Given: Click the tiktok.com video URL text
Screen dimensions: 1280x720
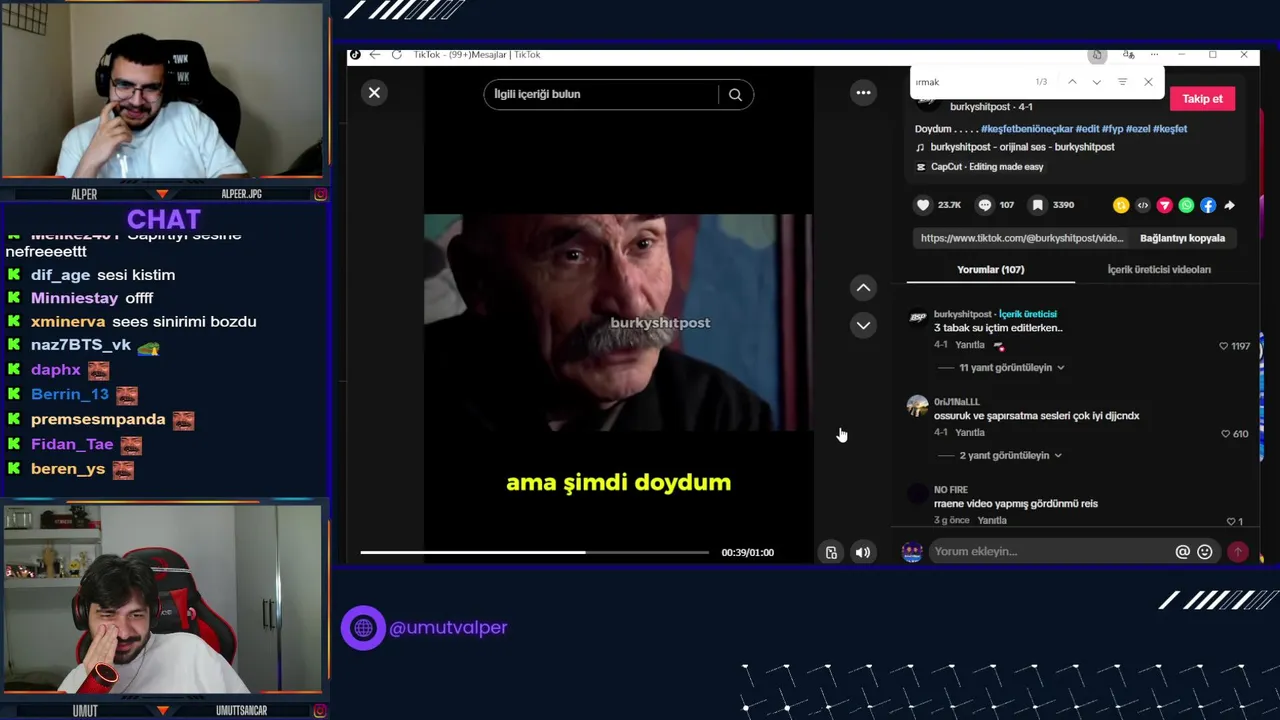Looking at the screenshot, I should click(x=1022, y=238).
